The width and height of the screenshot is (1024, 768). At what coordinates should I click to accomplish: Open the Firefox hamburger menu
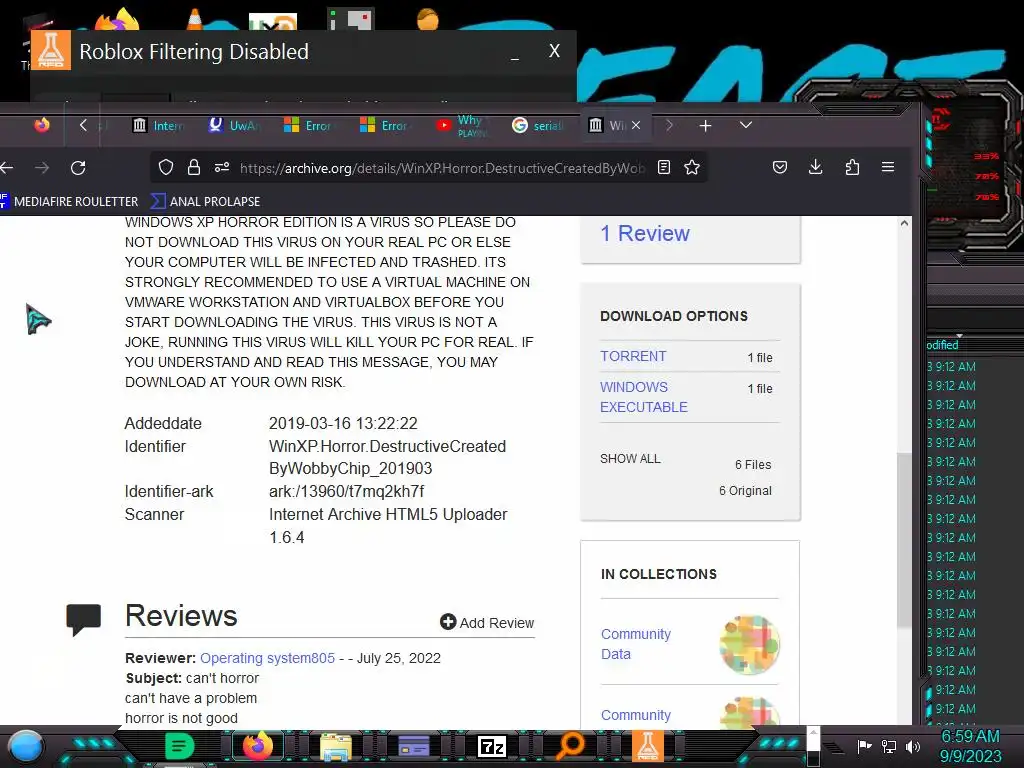tap(888, 167)
